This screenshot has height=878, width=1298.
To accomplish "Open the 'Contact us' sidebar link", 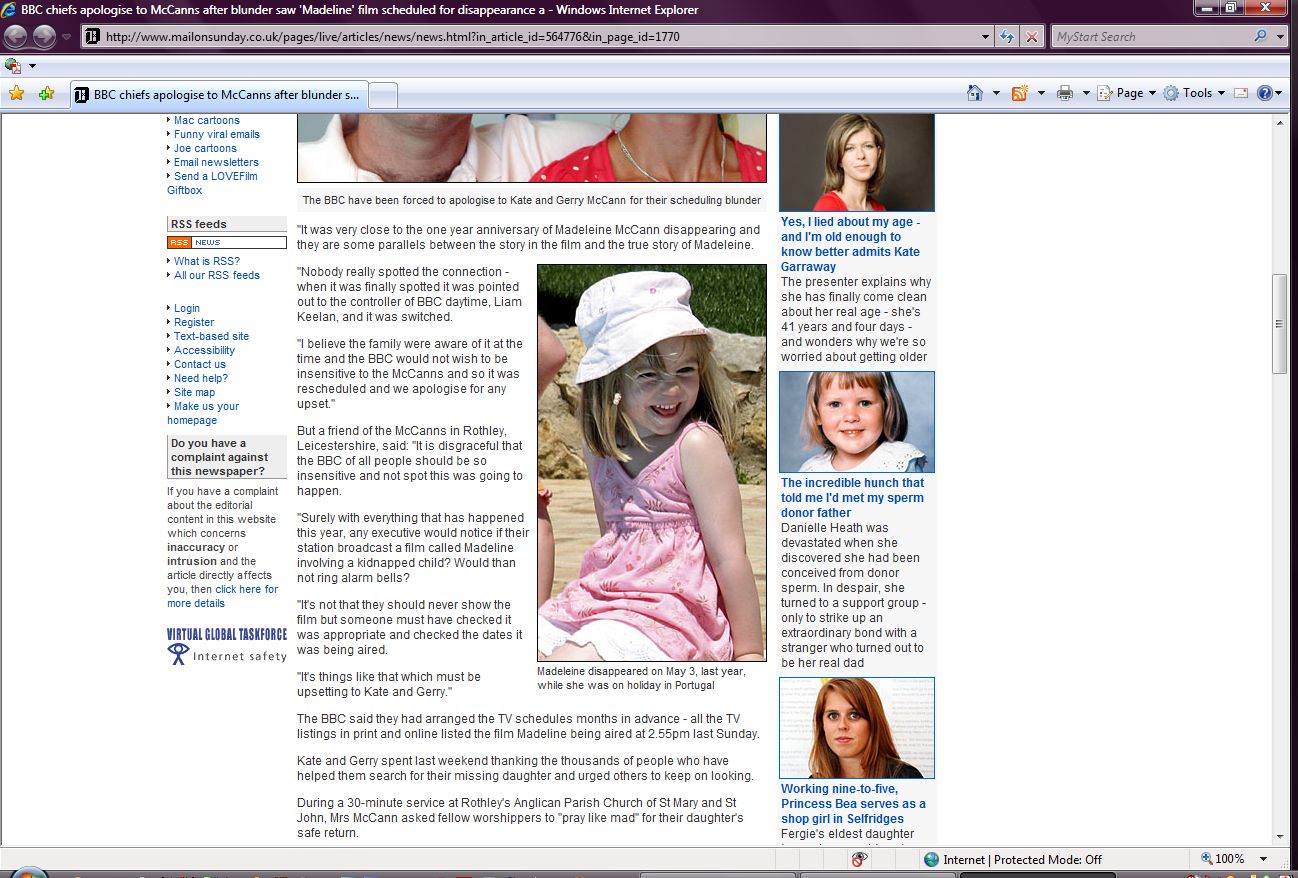I will click(x=200, y=364).
